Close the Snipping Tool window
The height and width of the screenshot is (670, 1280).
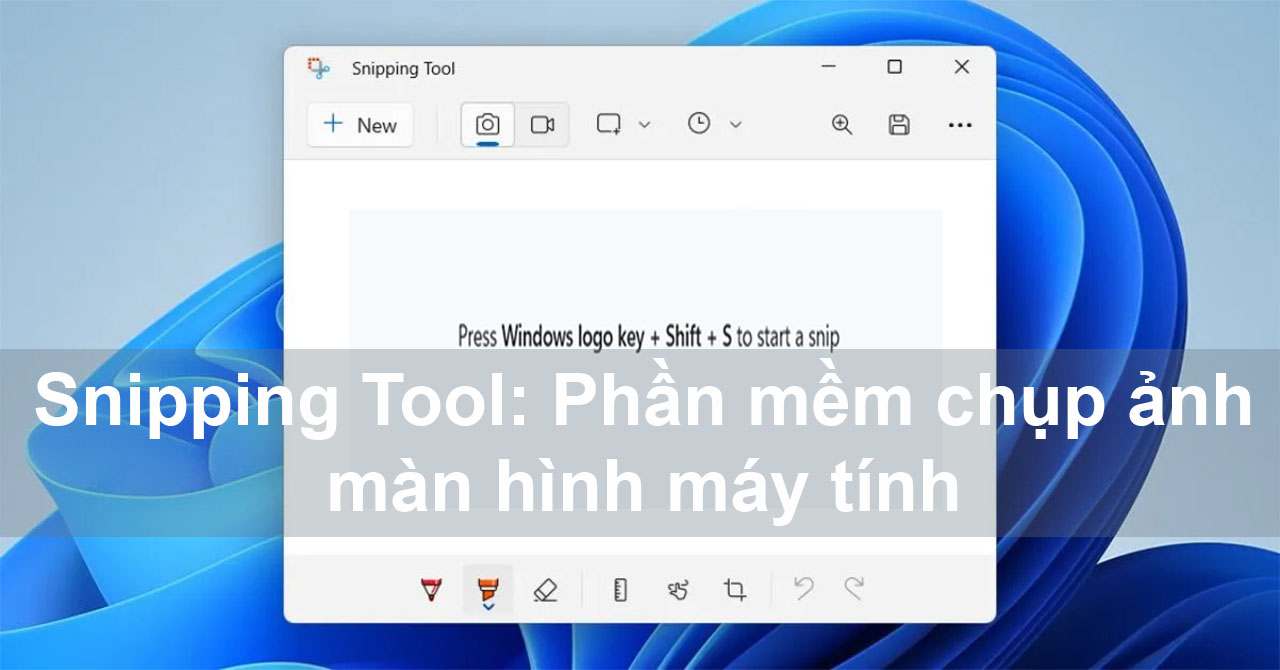coord(962,67)
